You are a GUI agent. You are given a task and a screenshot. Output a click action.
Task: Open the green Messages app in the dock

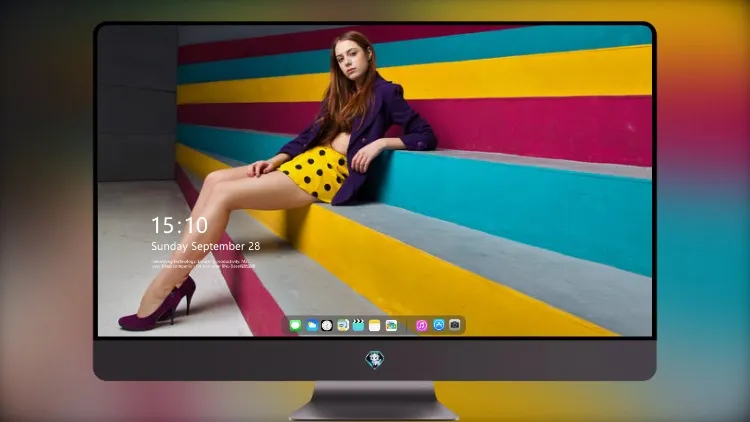tap(295, 325)
